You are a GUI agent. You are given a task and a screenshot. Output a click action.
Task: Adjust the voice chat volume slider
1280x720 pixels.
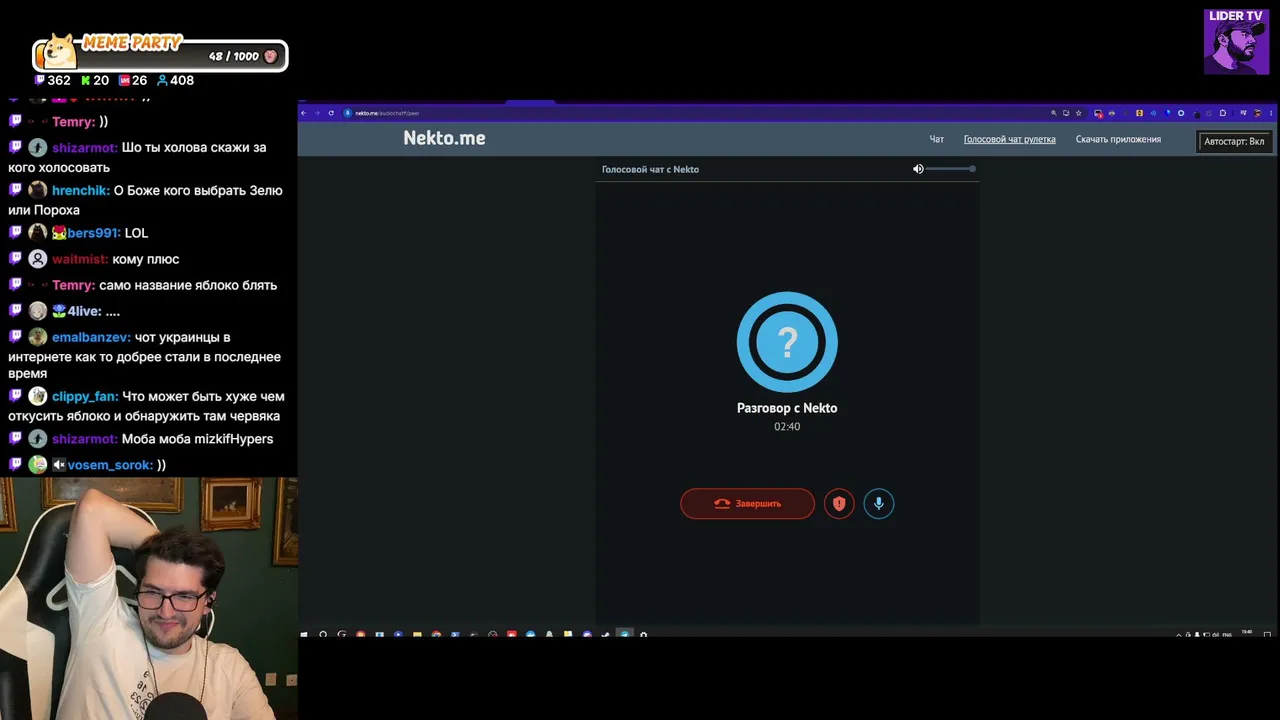click(x=950, y=169)
